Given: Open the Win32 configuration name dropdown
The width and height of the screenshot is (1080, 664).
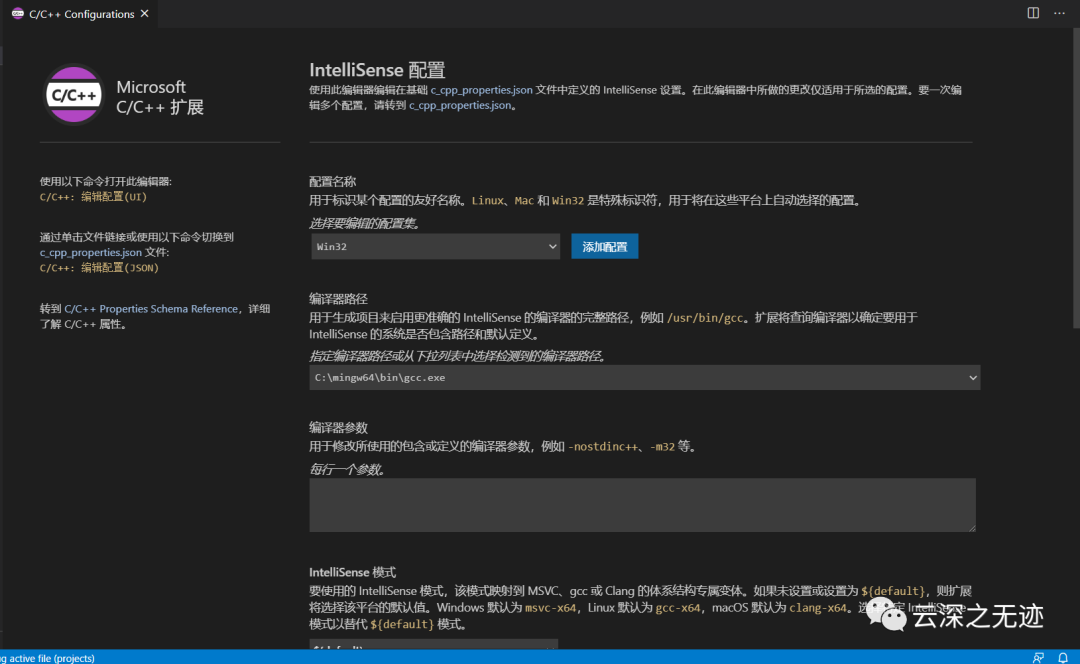Looking at the screenshot, I should [x=435, y=247].
